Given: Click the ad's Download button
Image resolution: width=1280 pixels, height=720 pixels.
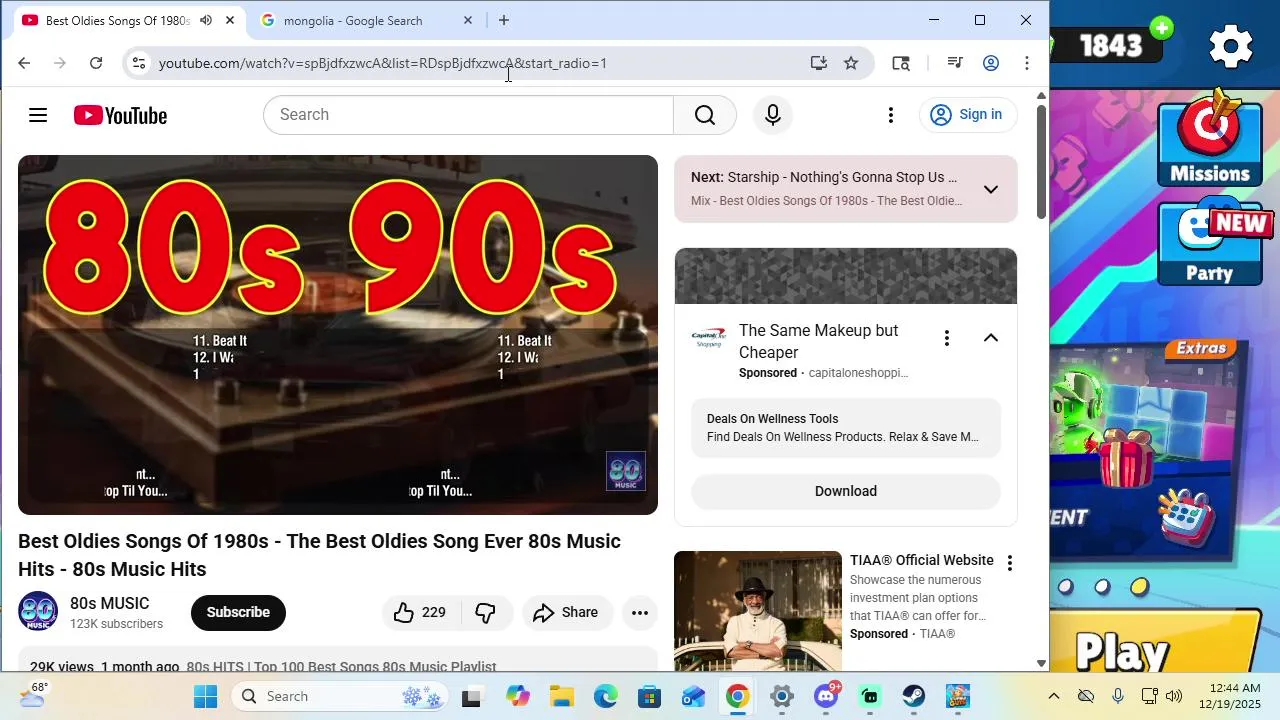Looking at the screenshot, I should coord(846,491).
